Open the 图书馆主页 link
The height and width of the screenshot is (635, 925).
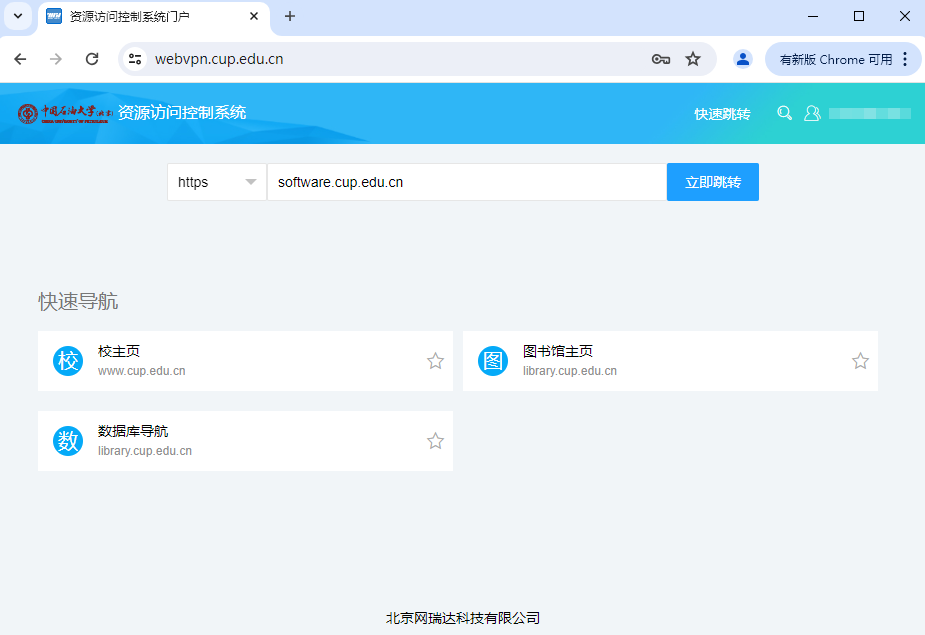tap(558, 352)
